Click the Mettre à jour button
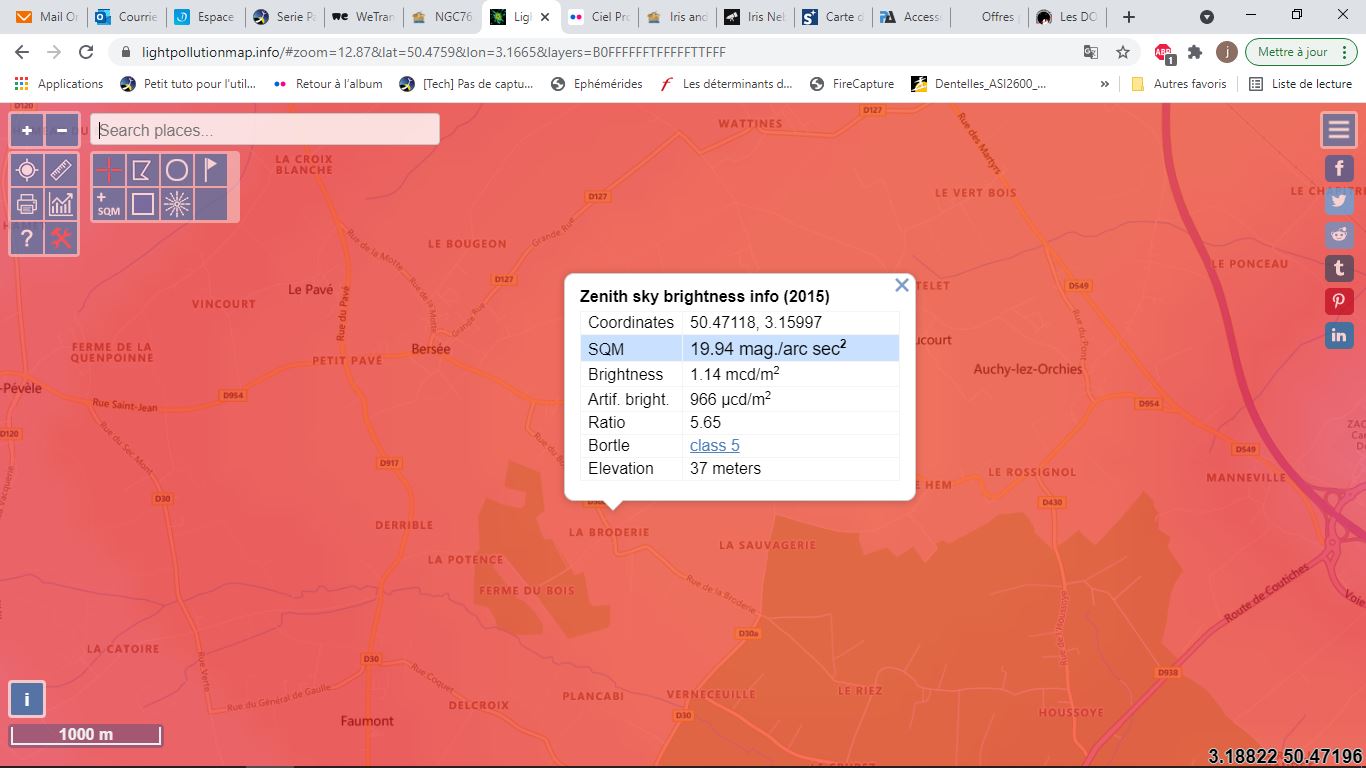The image size is (1366, 768). pos(1302,52)
